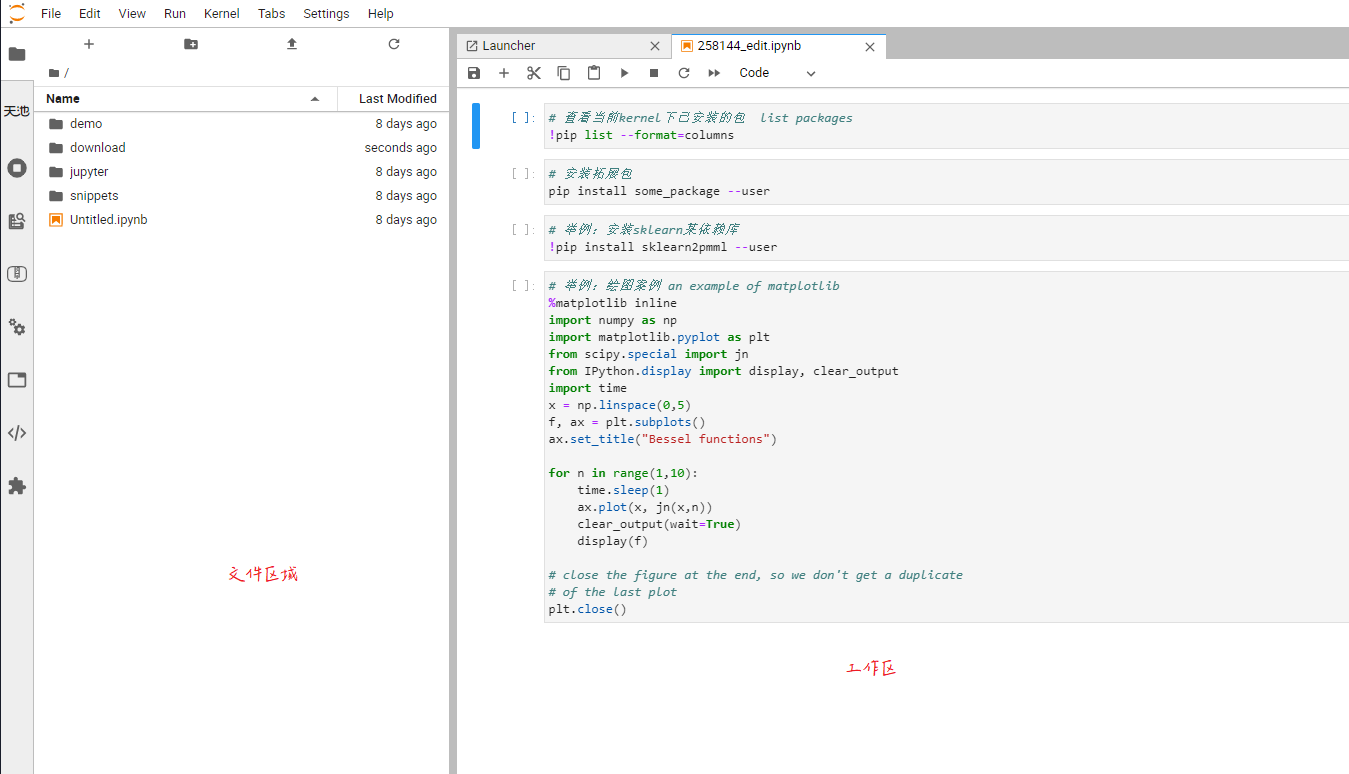Select the snippets folder
This screenshot has height=774, width=1349.
tap(241, 196)
